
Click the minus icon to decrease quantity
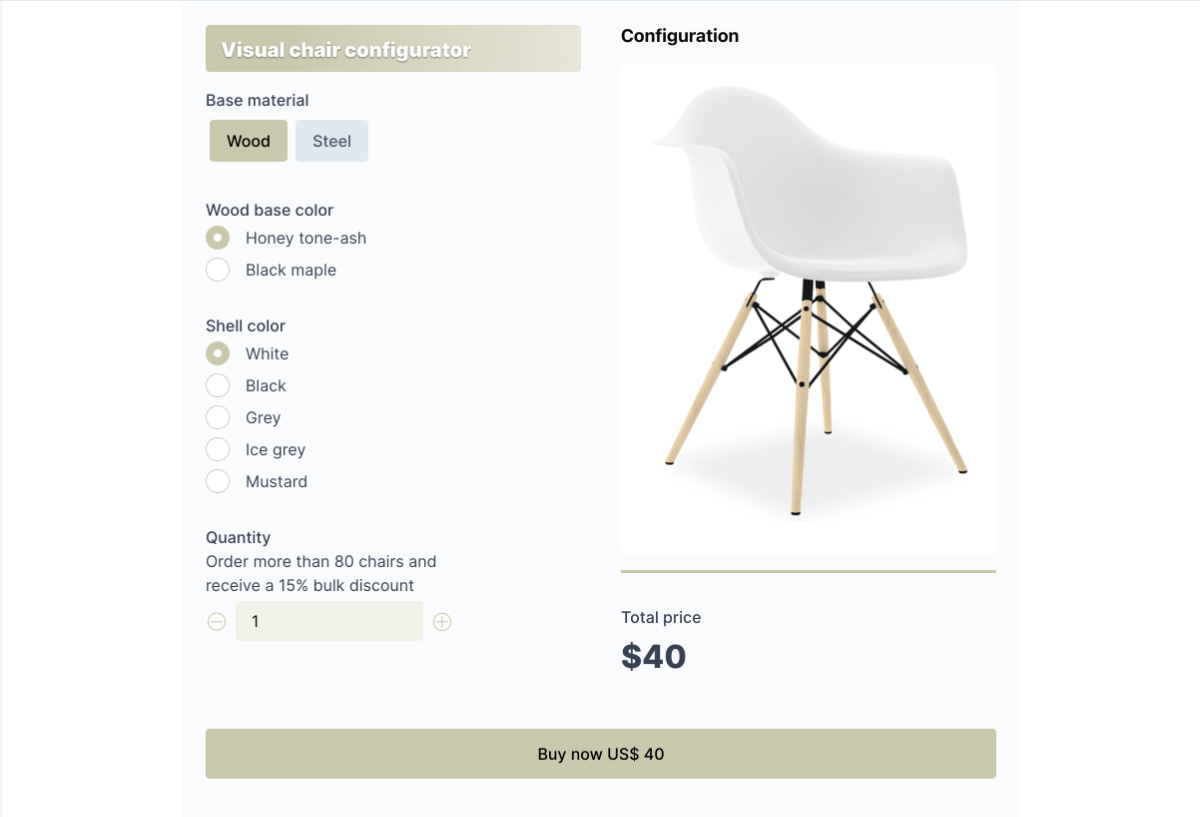click(217, 622)
